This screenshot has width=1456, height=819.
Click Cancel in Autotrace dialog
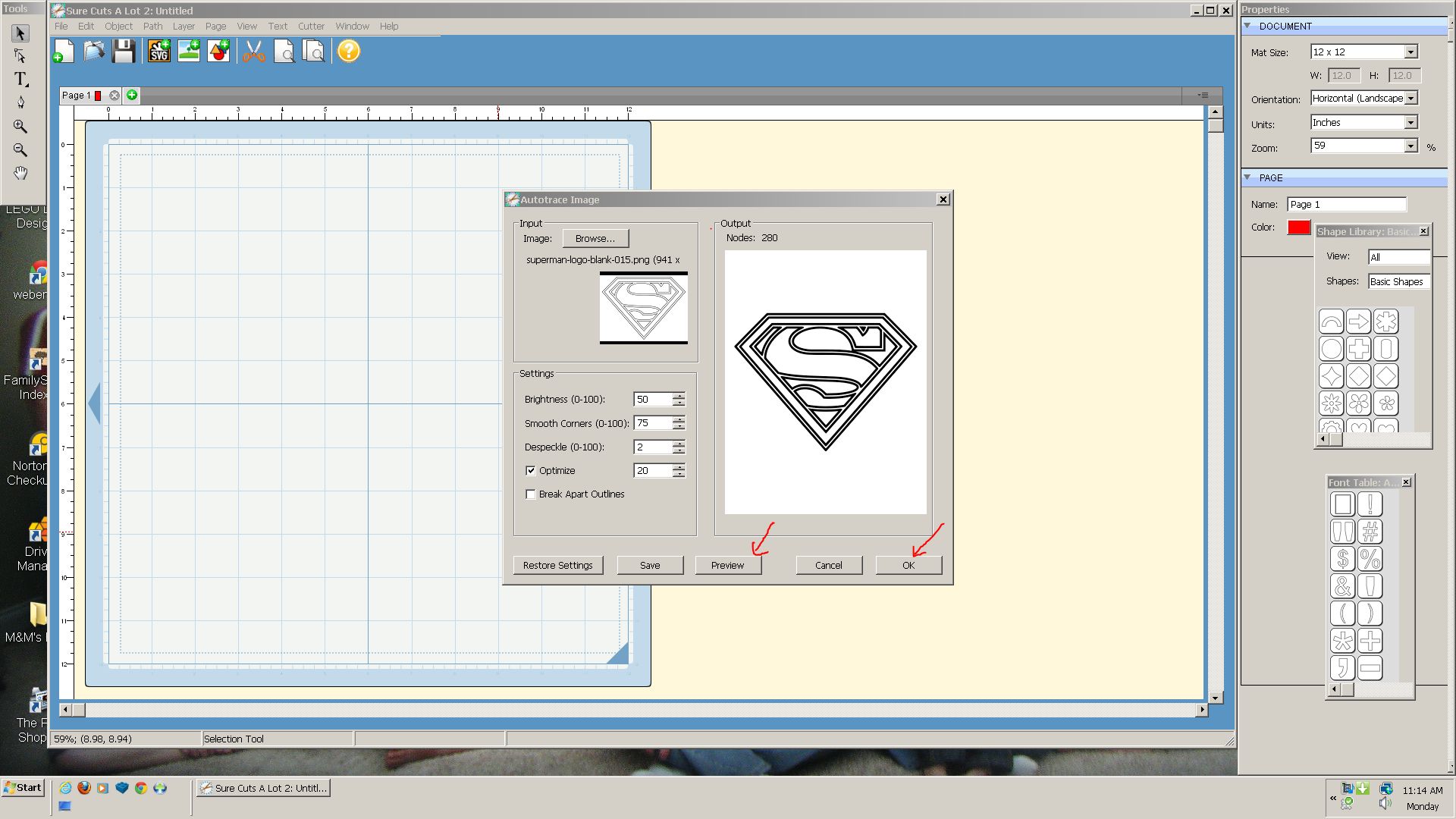tap(829, 565)
